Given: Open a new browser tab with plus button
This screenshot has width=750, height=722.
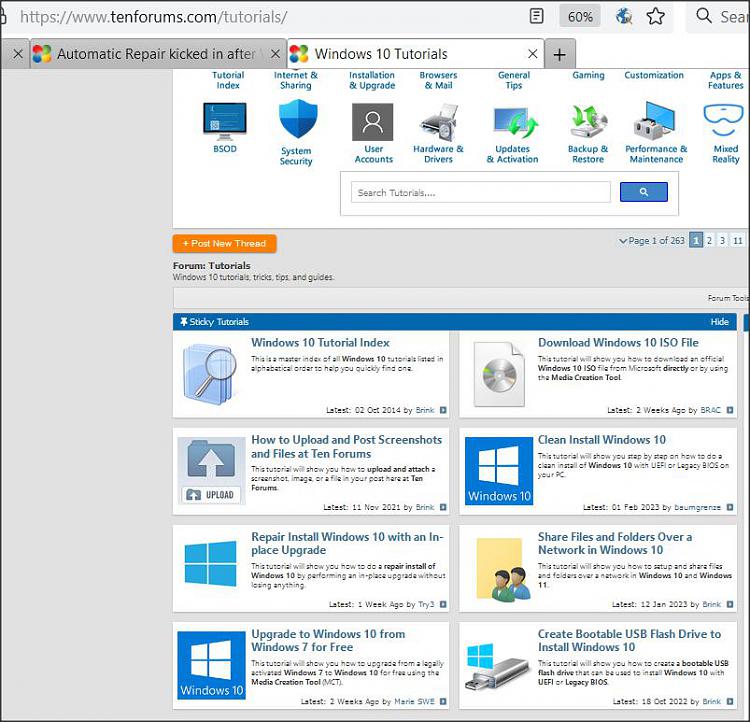Looking at the screenshot, I should pyautogui.click(x=560, y=54).
